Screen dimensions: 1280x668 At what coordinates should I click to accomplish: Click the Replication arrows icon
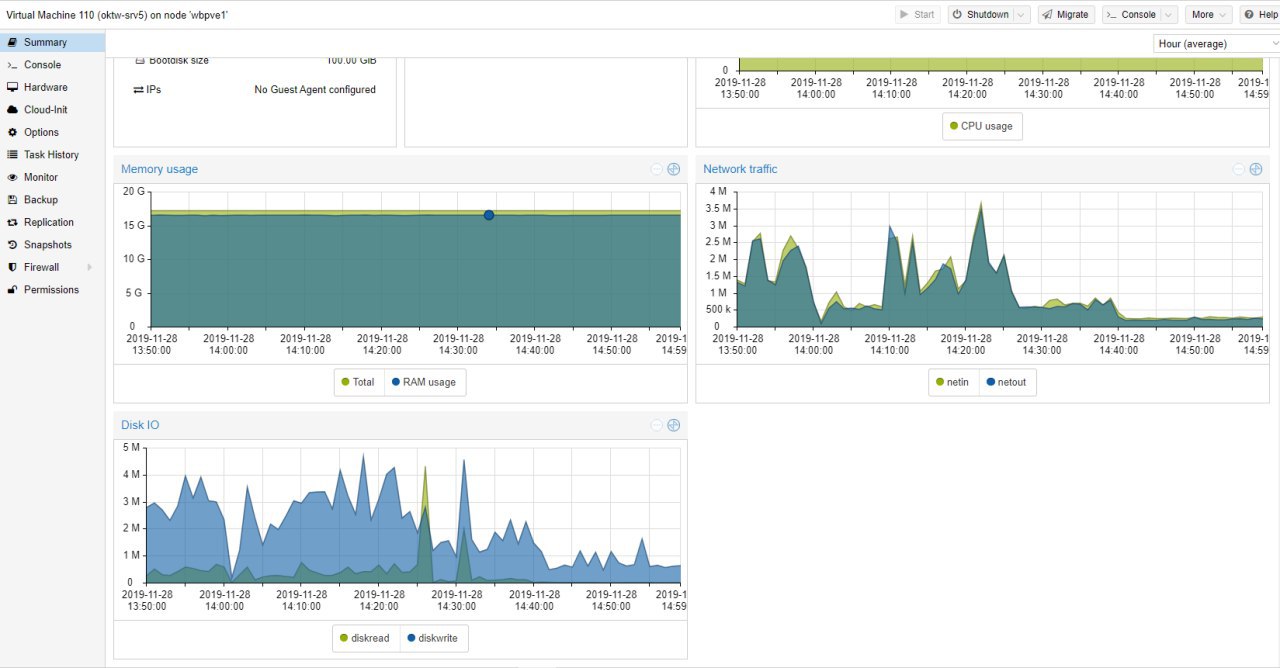13,222
